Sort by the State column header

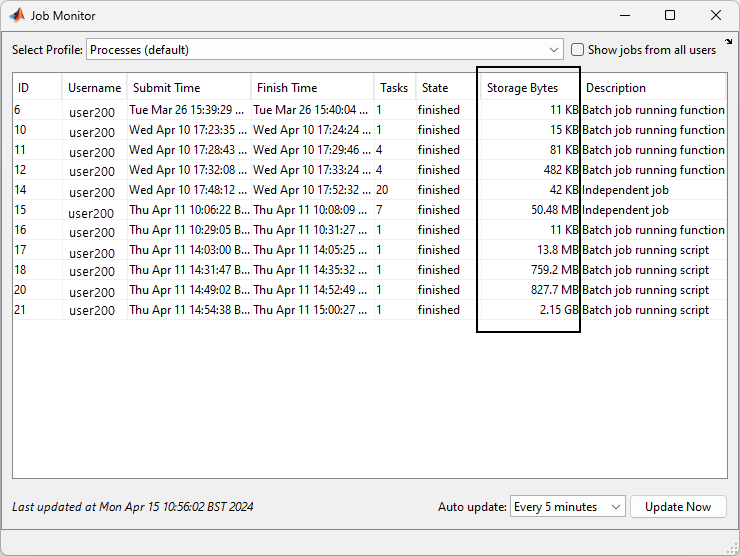[x=448, y=88]
